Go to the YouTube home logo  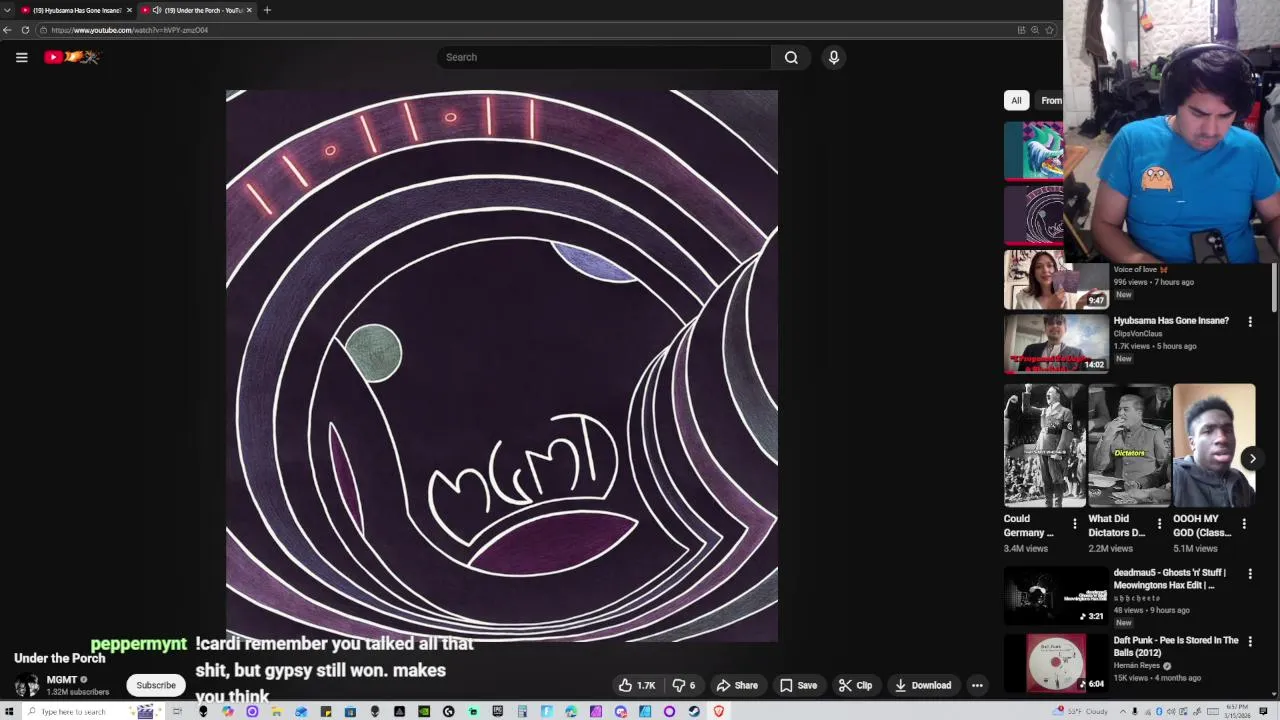click(72, 57)
